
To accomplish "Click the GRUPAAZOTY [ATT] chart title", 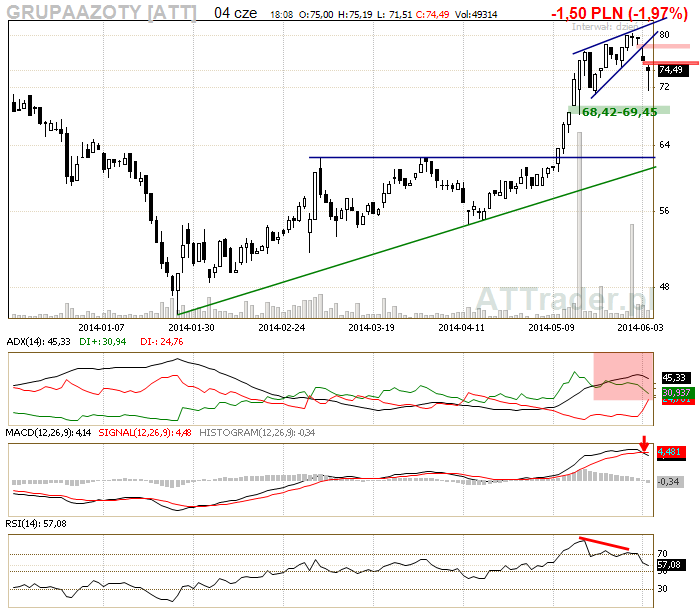I will (x=101, y=12).
